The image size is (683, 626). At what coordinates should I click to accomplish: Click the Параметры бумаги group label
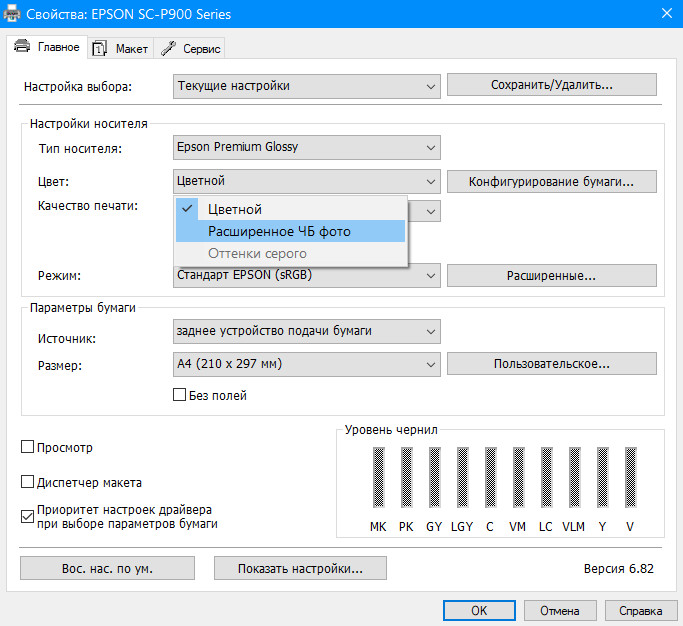point(82,308)
